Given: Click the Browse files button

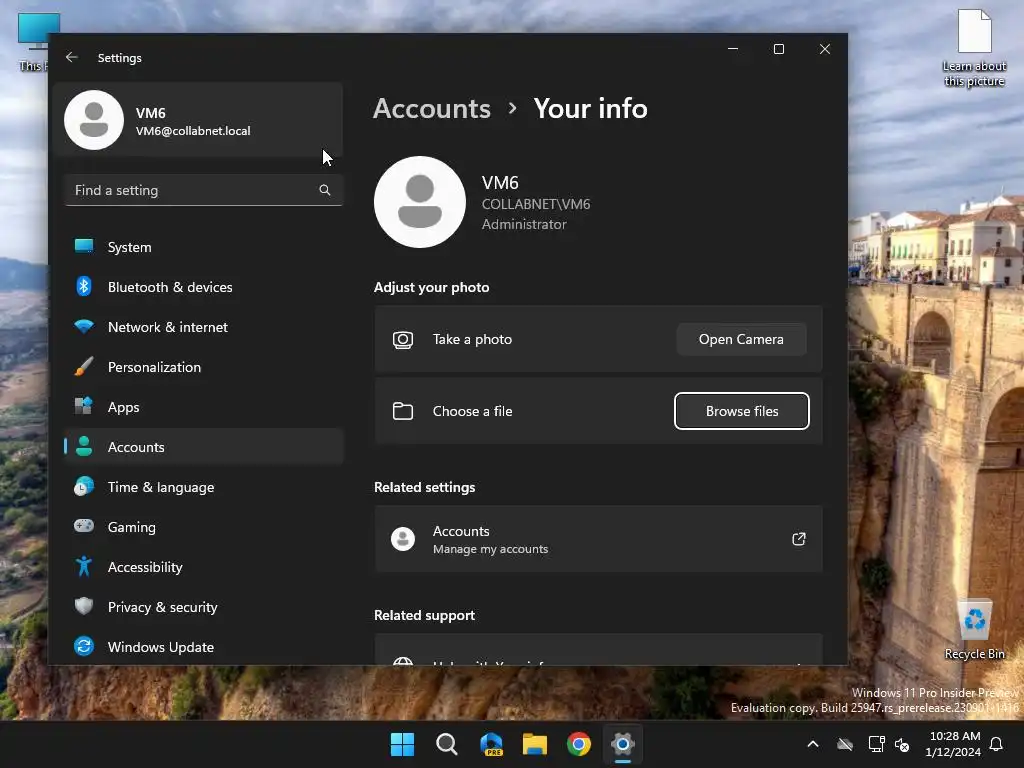Looking at the screenshot, I should point(741,411).
